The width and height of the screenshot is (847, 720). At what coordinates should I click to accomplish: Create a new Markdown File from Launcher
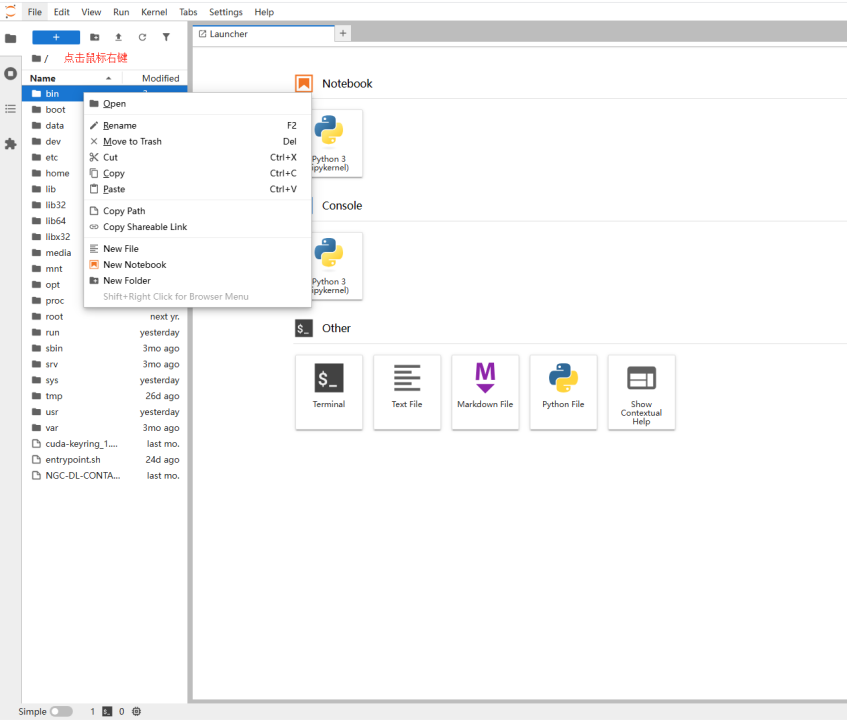[x=485, y=392]
